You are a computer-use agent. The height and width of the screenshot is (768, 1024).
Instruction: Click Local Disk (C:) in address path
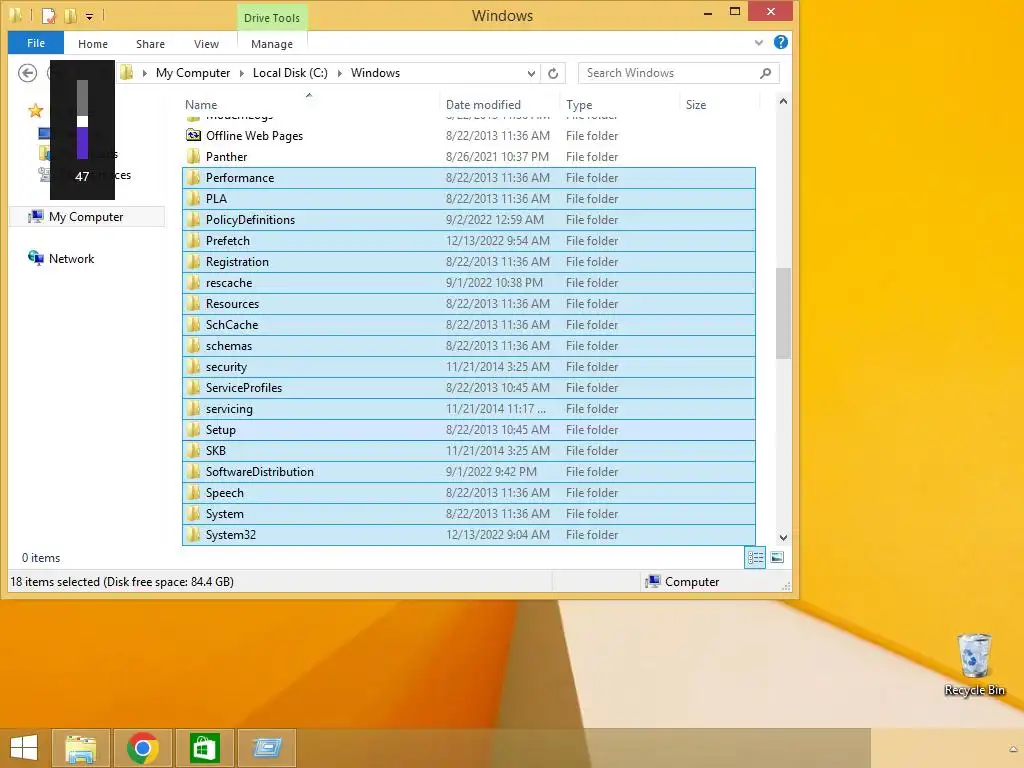pos(290,73)
